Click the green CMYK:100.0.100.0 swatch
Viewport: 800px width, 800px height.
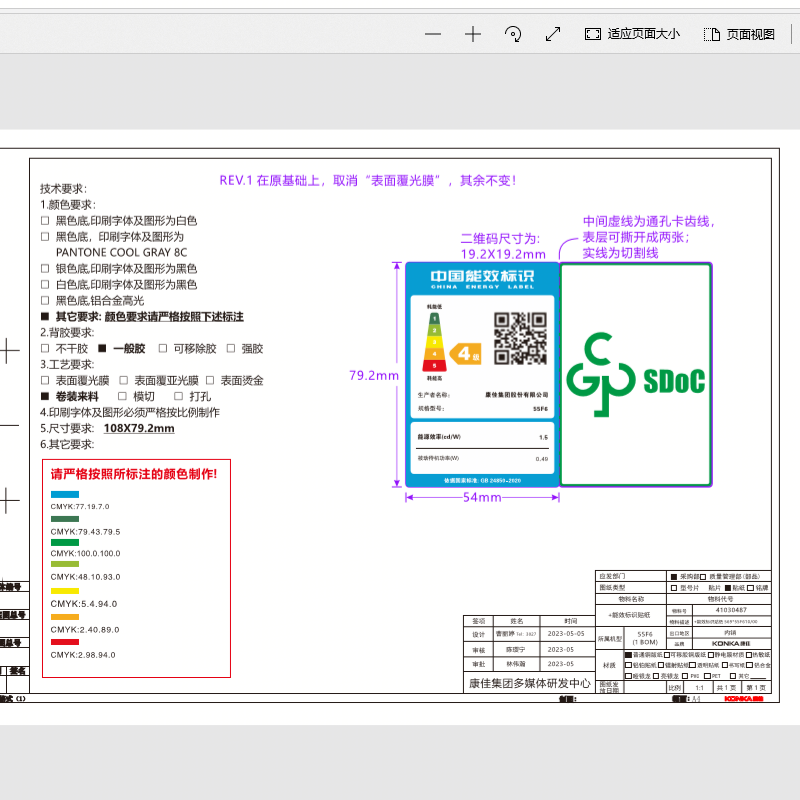pyautogui.click(x=65, y=542)
